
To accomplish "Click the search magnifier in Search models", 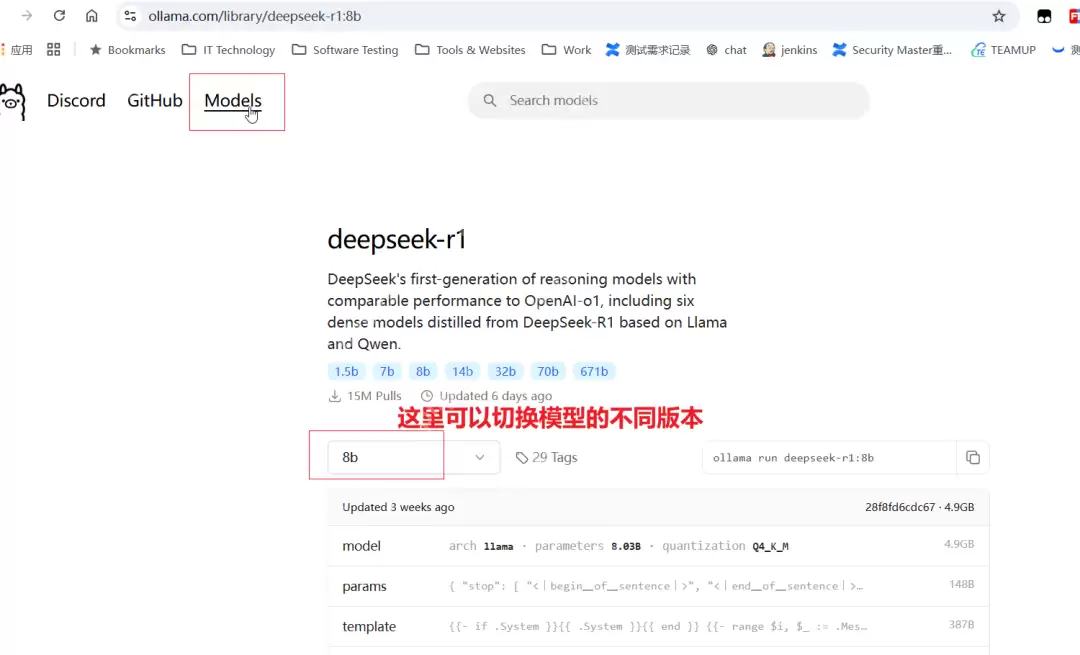I will point(489,100).
